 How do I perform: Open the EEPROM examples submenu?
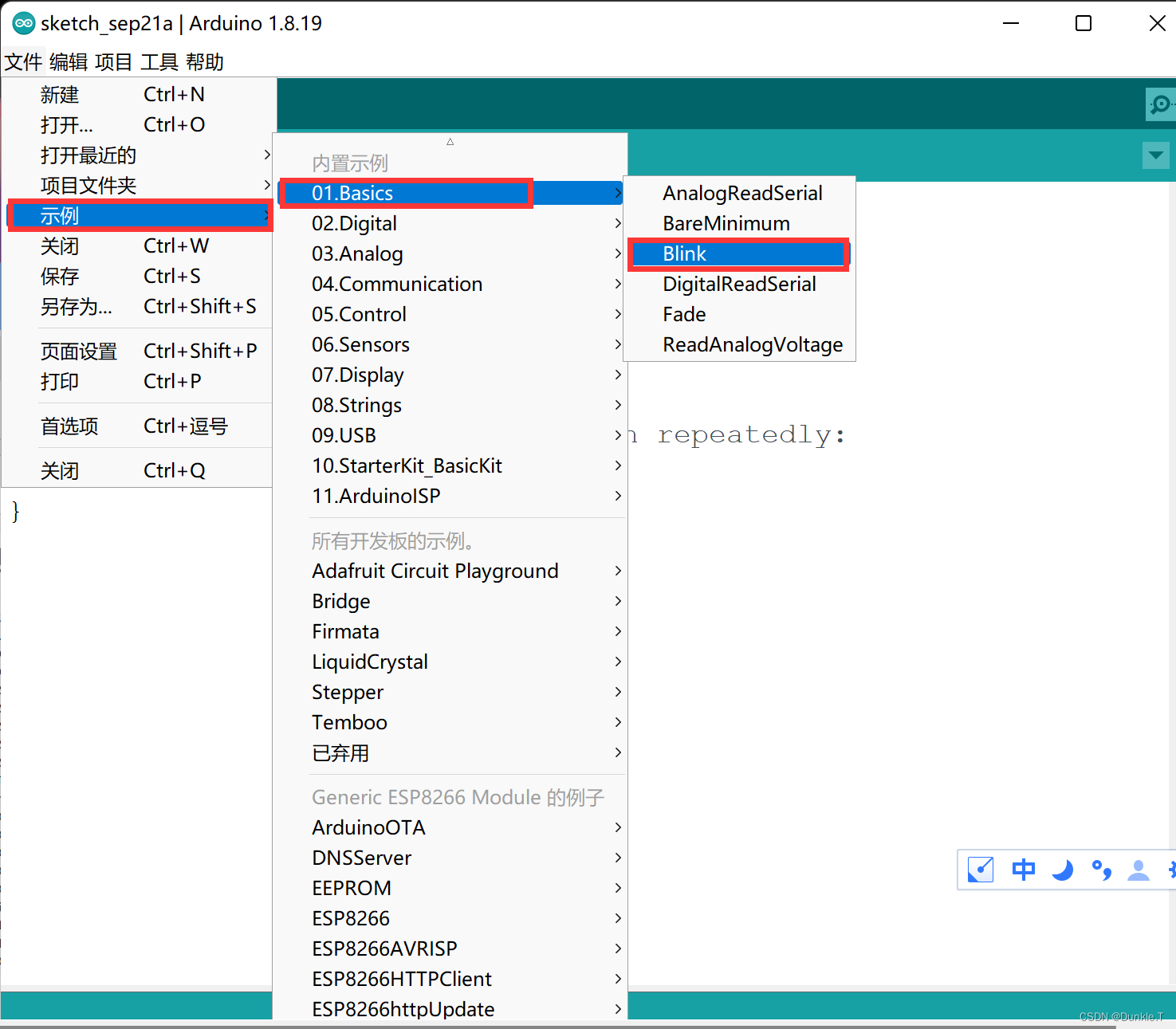point(450,888)
